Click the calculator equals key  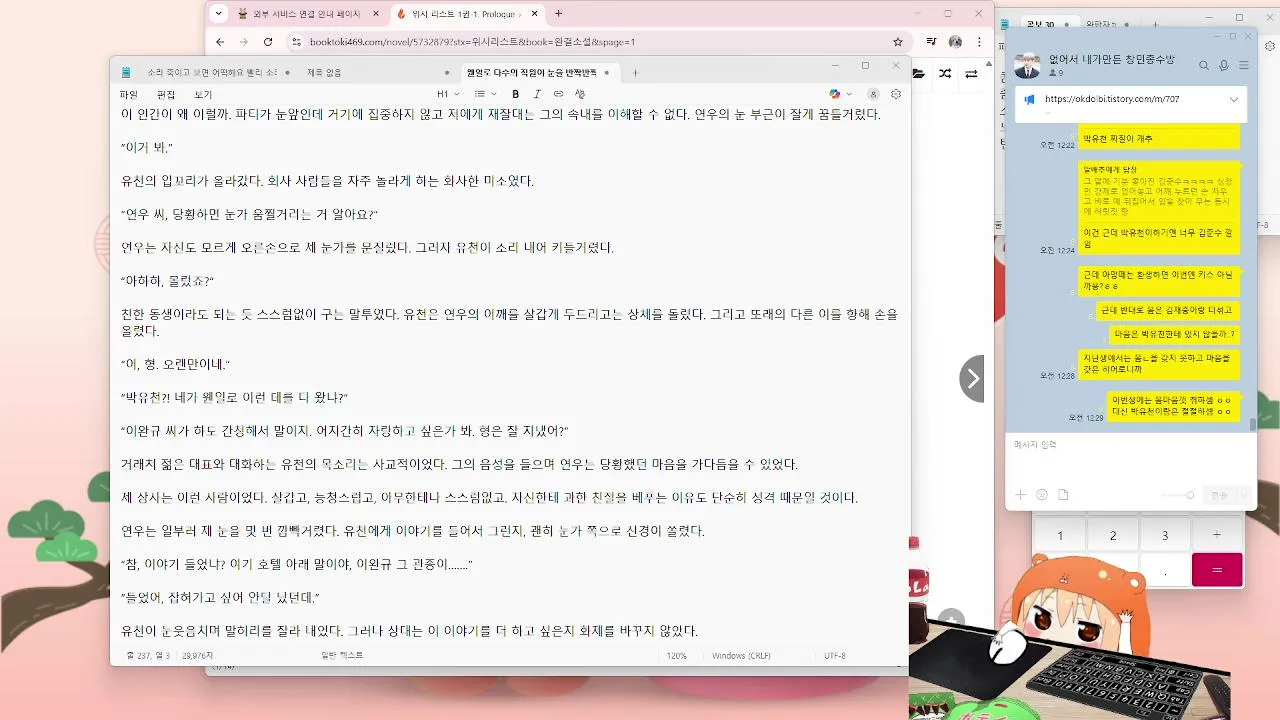point(1217,570)
